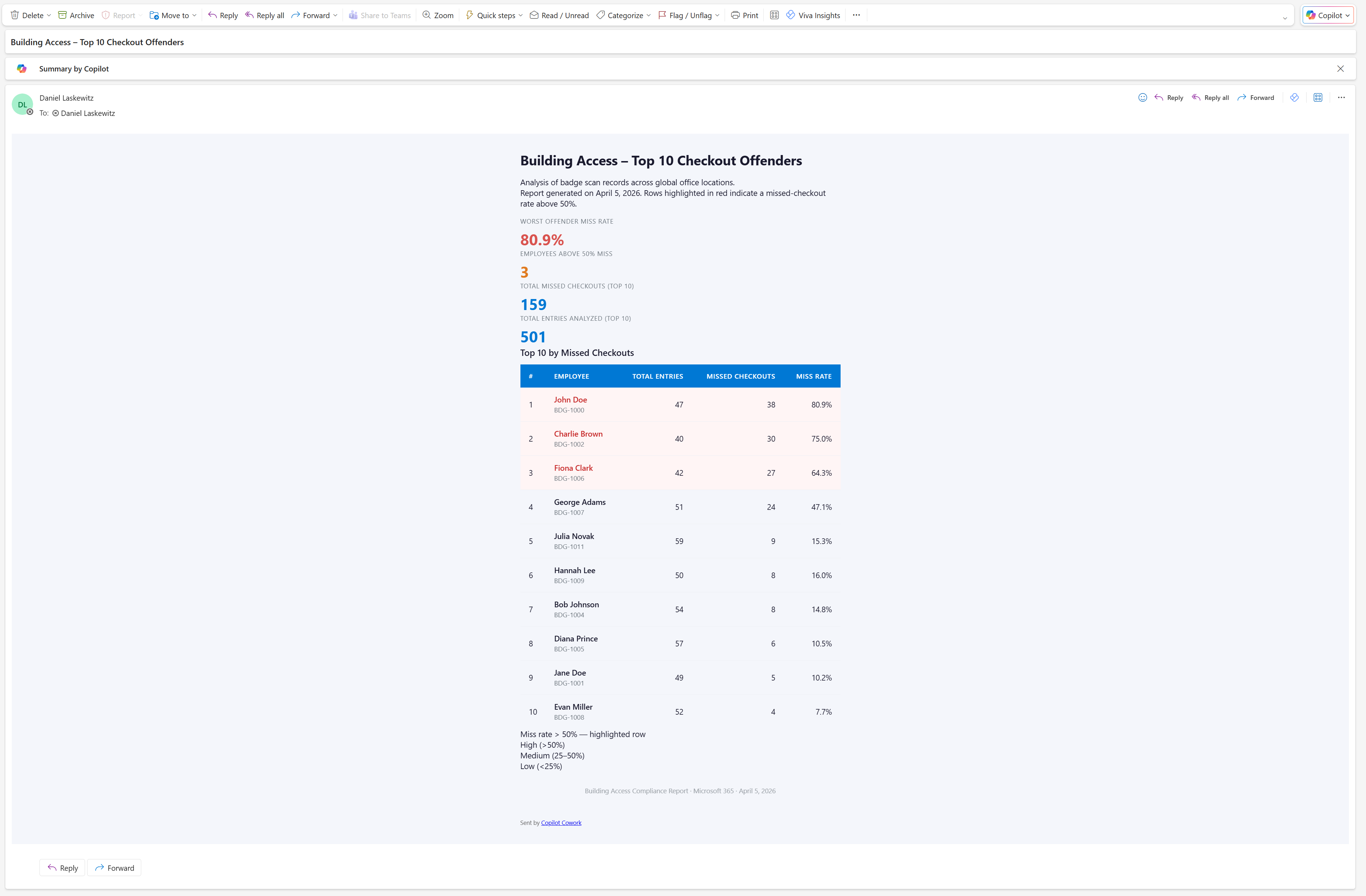Open Viva Insights from the toolbar
Viewport: 1366px width, 896px height.
pos(813,15)
